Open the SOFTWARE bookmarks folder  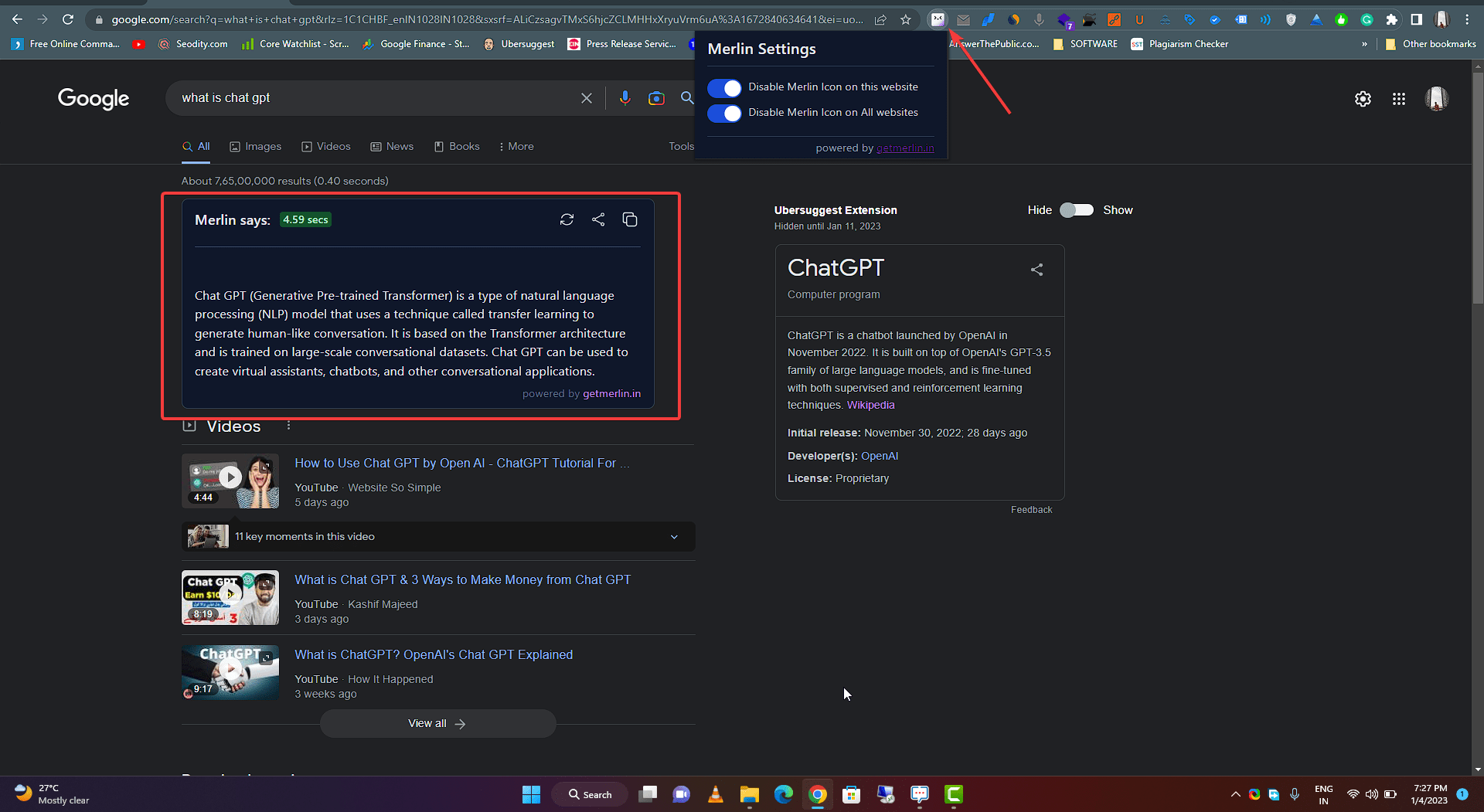pyautogui.click(x=1085, y=44)
